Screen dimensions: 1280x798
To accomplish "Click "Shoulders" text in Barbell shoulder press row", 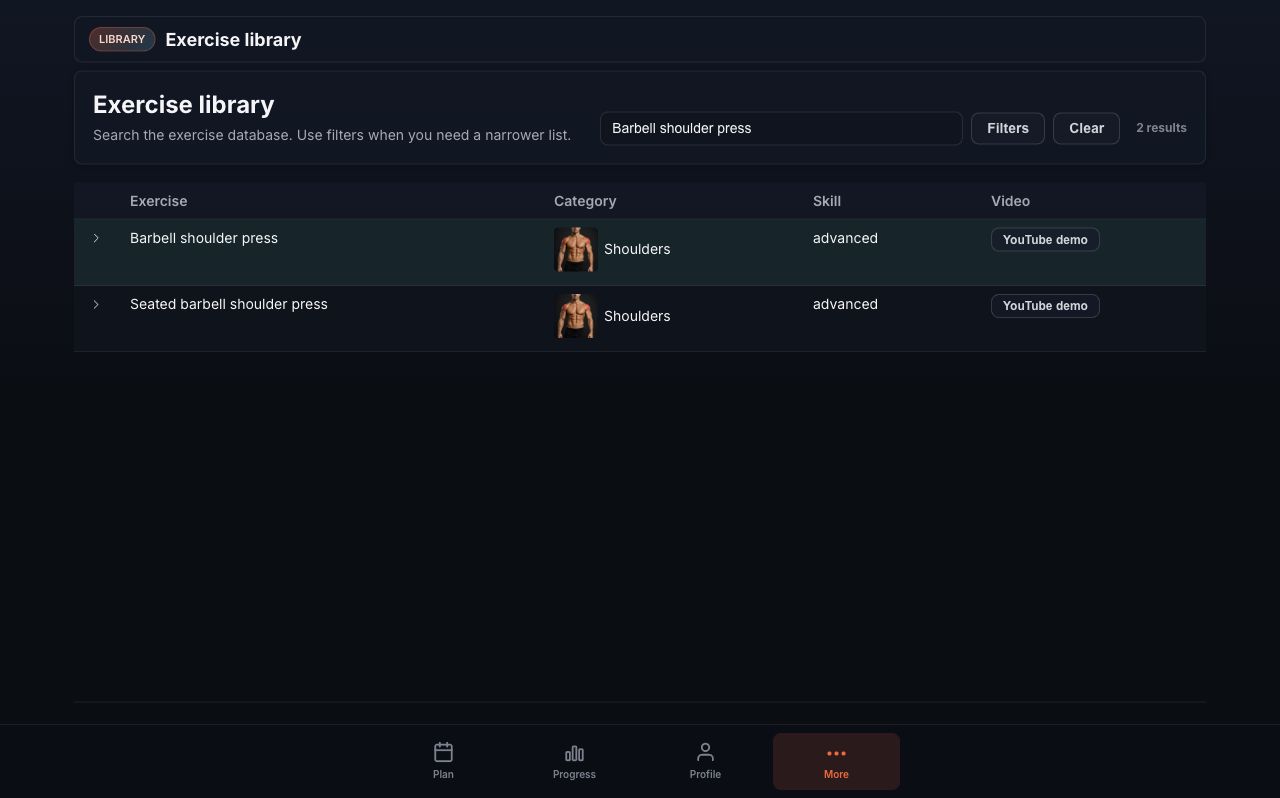I will click(x=637, y=249).
